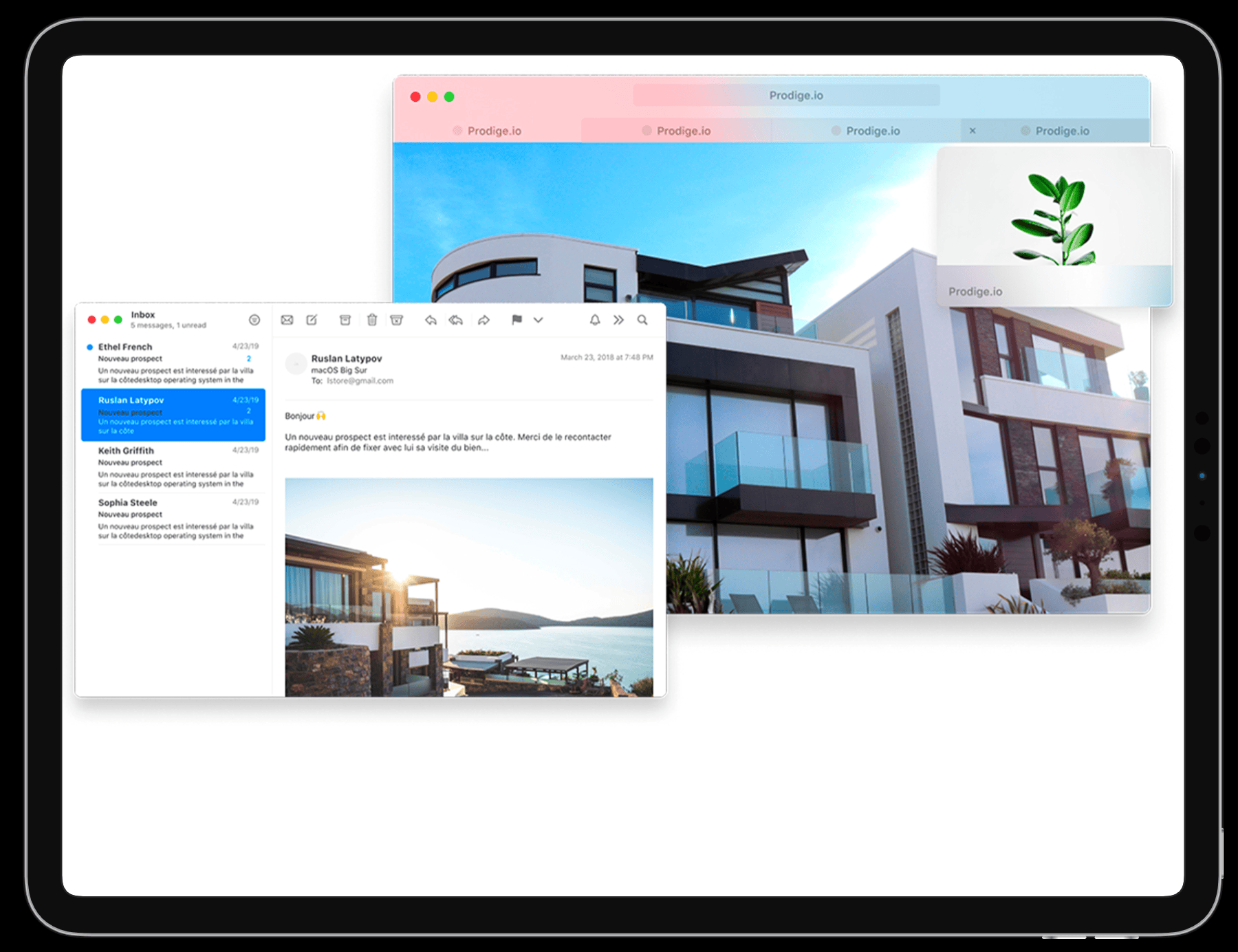The width and height of the screenshot is (1238, 952).
Task: Toggle the flag on this message
Action: tap(517, 320)
